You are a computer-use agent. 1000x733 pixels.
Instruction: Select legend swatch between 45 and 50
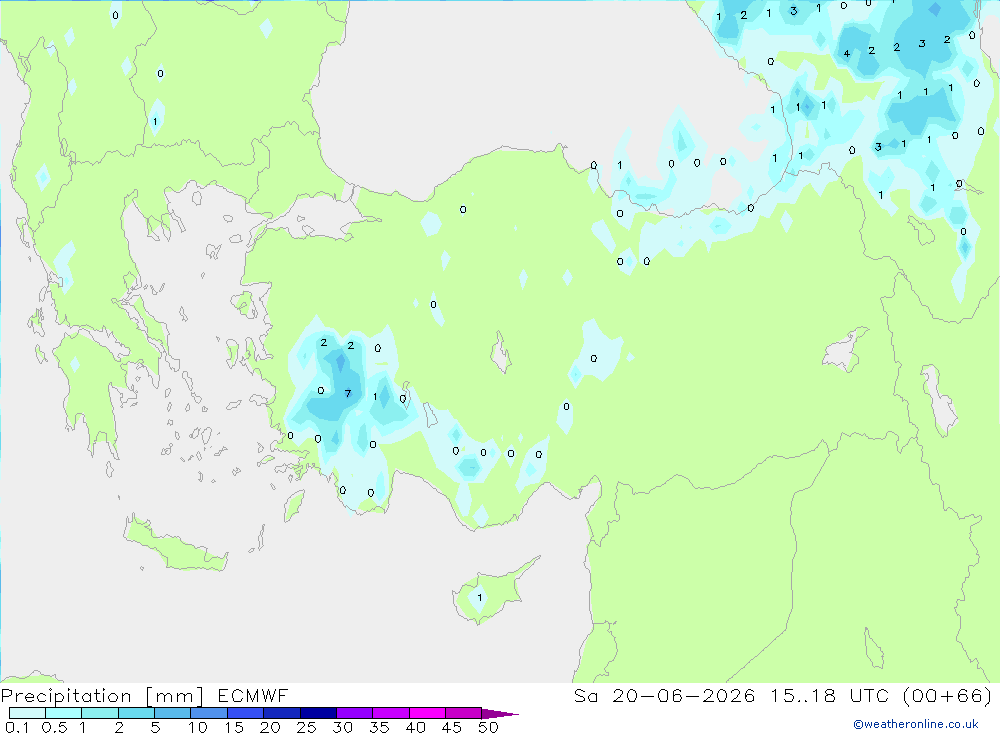pos(464,713)
